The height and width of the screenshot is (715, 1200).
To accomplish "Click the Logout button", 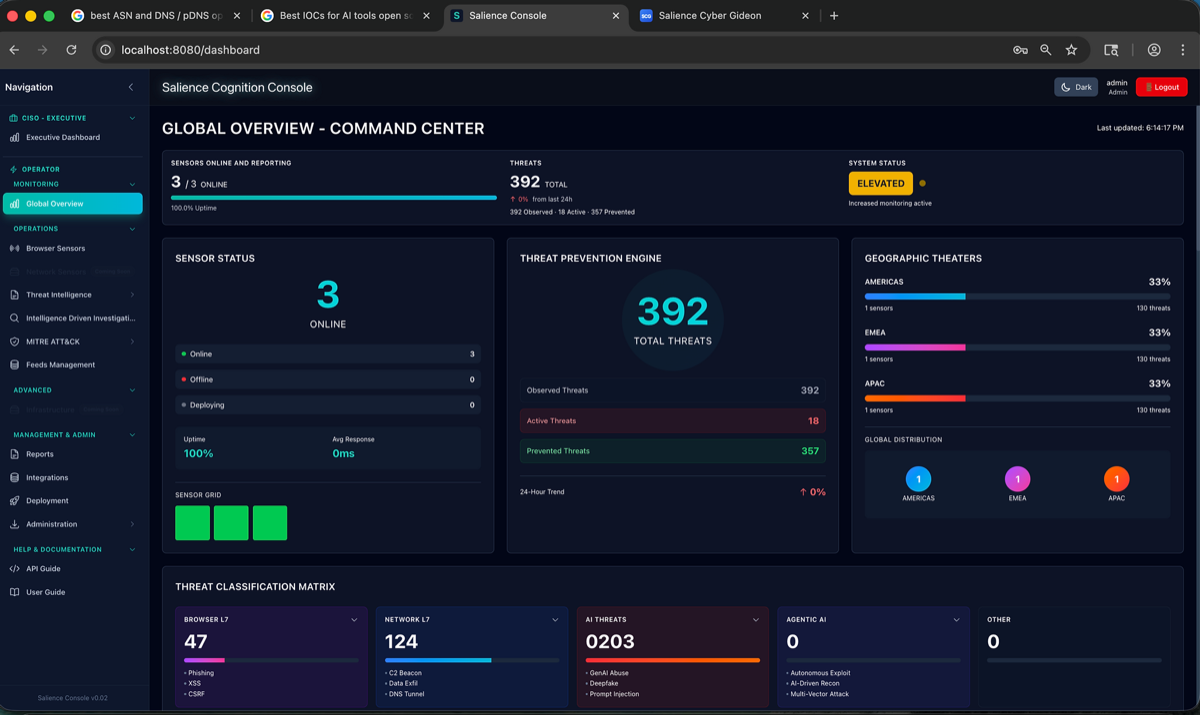I will [x=1161, y=87].
